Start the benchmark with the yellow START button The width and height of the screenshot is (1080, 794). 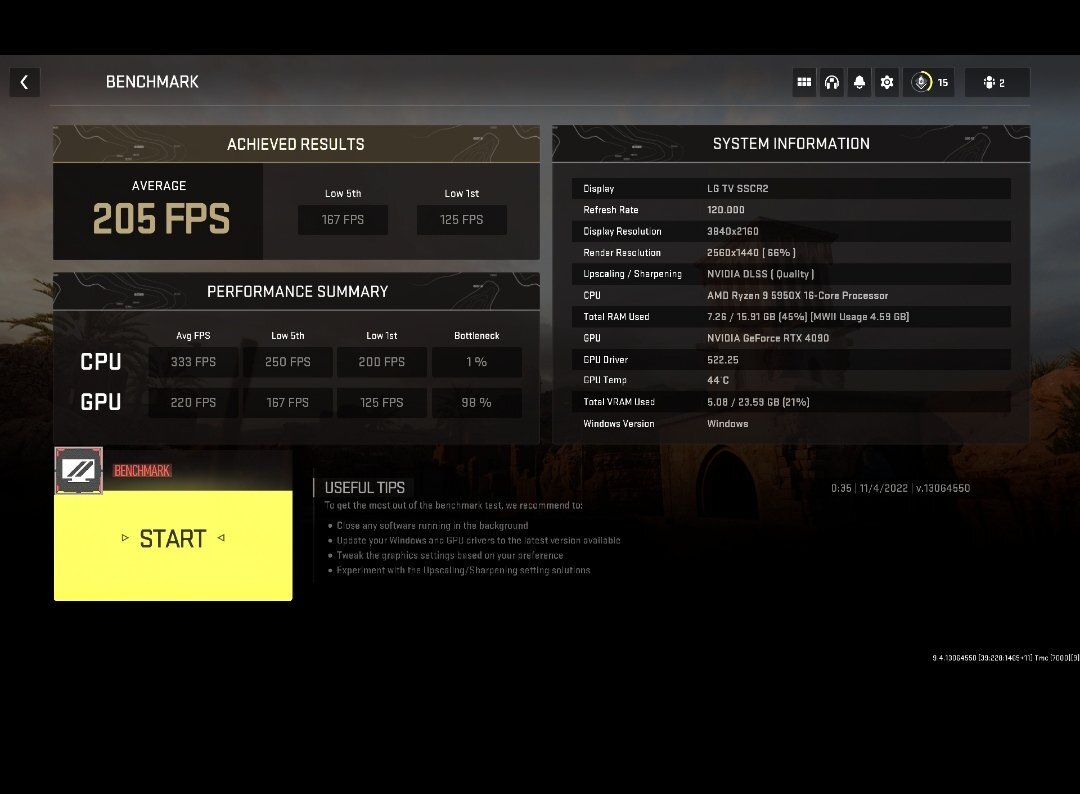pos(173,545)
